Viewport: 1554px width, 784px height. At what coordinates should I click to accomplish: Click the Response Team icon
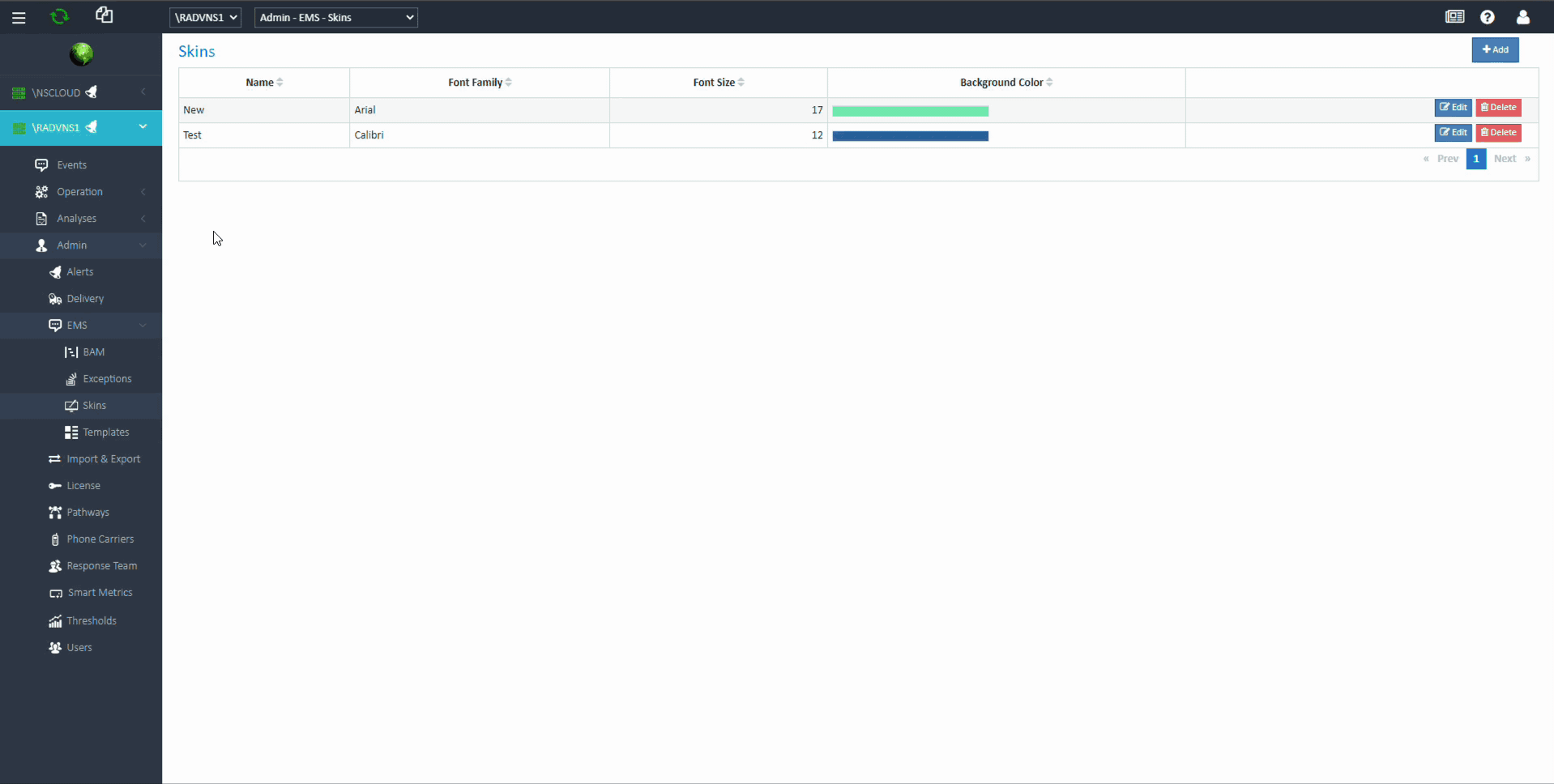pyautogui.click(x=55, y=566)
